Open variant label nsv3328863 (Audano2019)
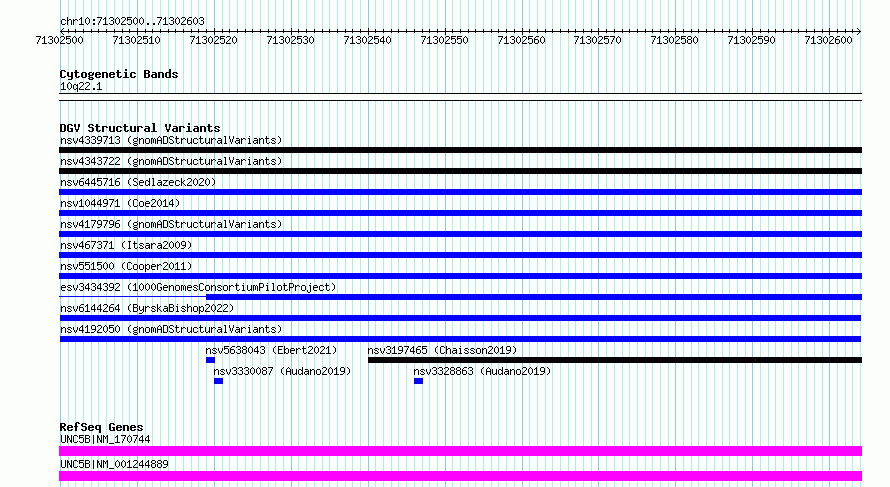Image resolution: width=890 pixels, height=487 pixels. (482, 371)
